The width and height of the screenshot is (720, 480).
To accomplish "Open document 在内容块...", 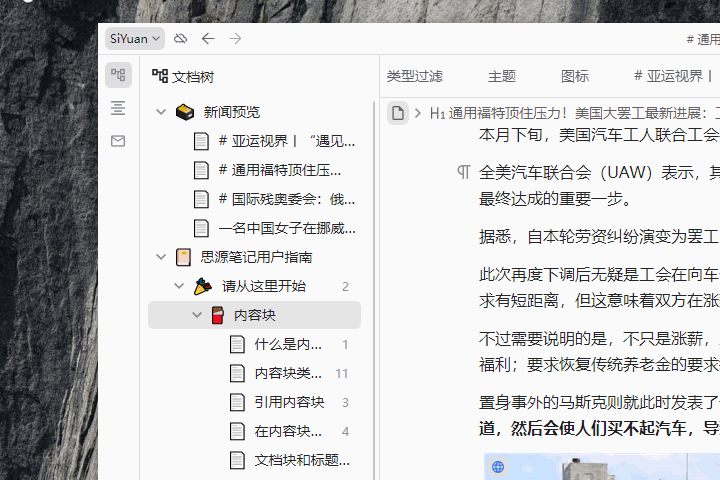I will click(288, 431).
